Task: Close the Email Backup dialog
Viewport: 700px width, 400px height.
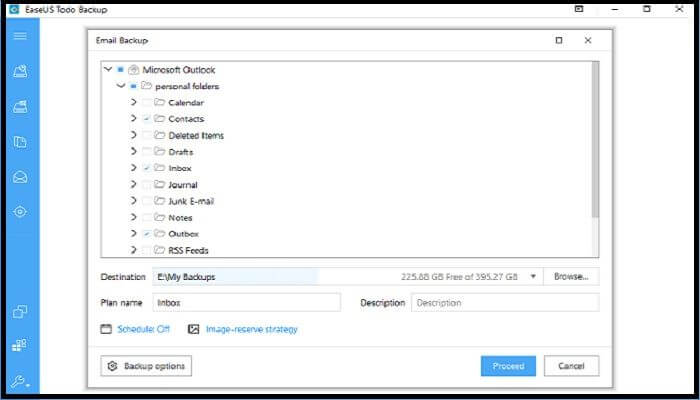Action: (x=588, y=40)
